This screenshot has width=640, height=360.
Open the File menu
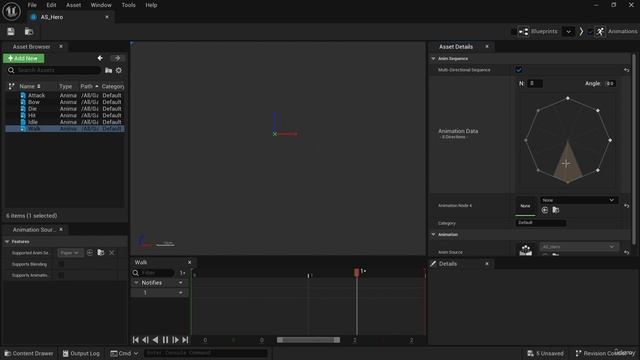pos(32,5)
